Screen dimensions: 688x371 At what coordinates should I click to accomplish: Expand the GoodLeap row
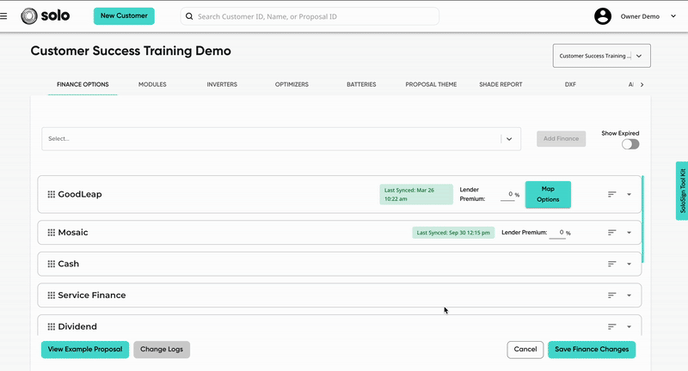point(629,194)
